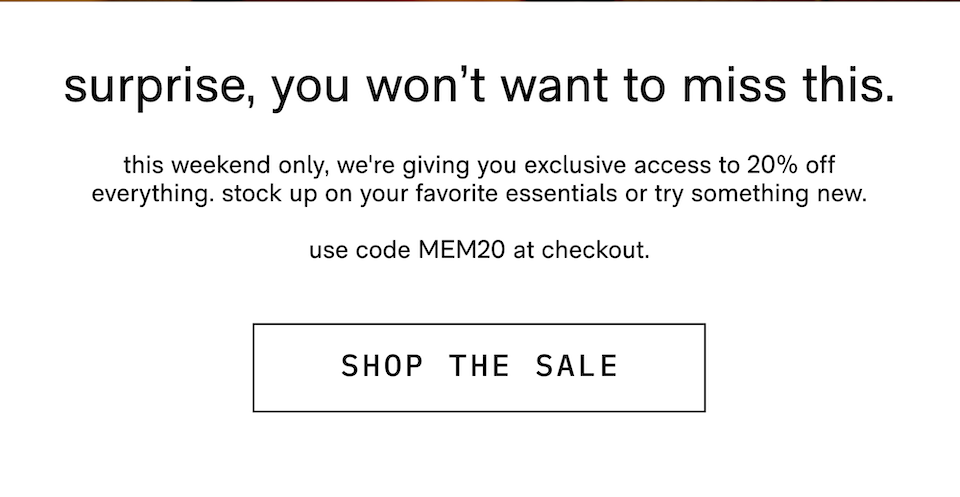Click the 'favorite essentials' phrase
The height and width of the screenshot is (497, 960).
pyautogui.click(x=516, y=193)
